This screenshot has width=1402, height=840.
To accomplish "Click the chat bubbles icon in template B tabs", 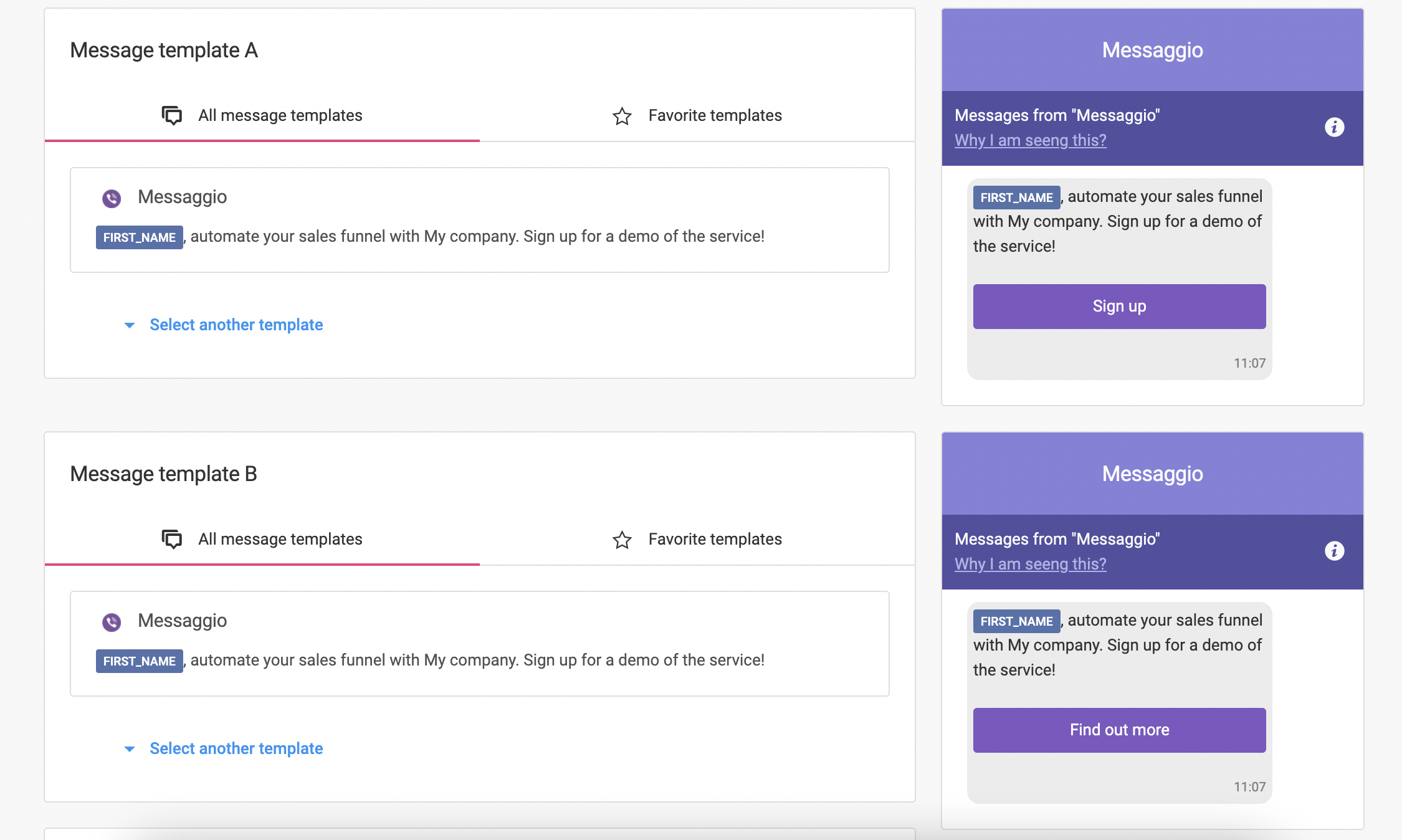I will click(172, 539).
